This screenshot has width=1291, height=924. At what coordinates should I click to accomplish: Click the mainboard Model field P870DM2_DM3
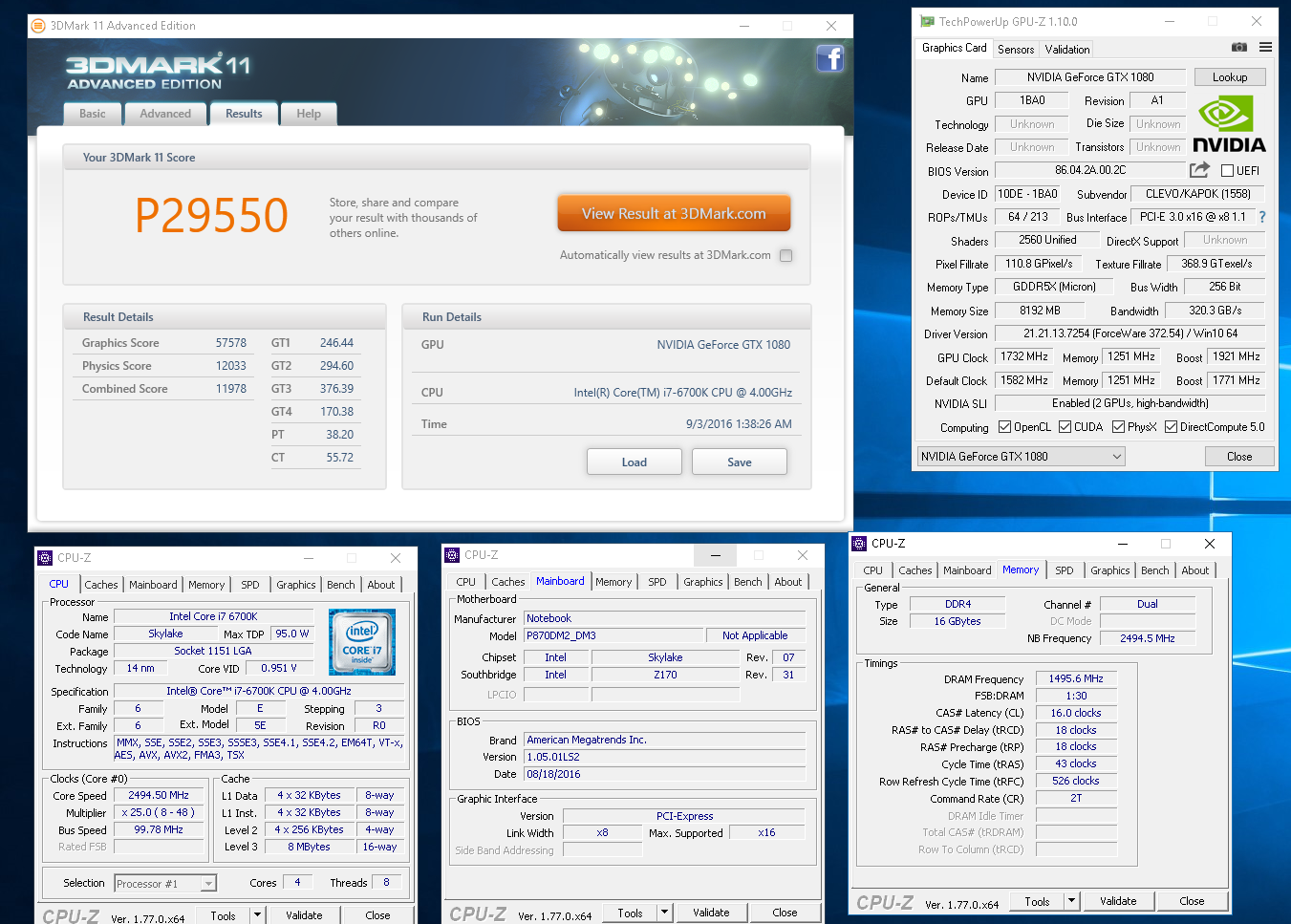pos(614,635)
